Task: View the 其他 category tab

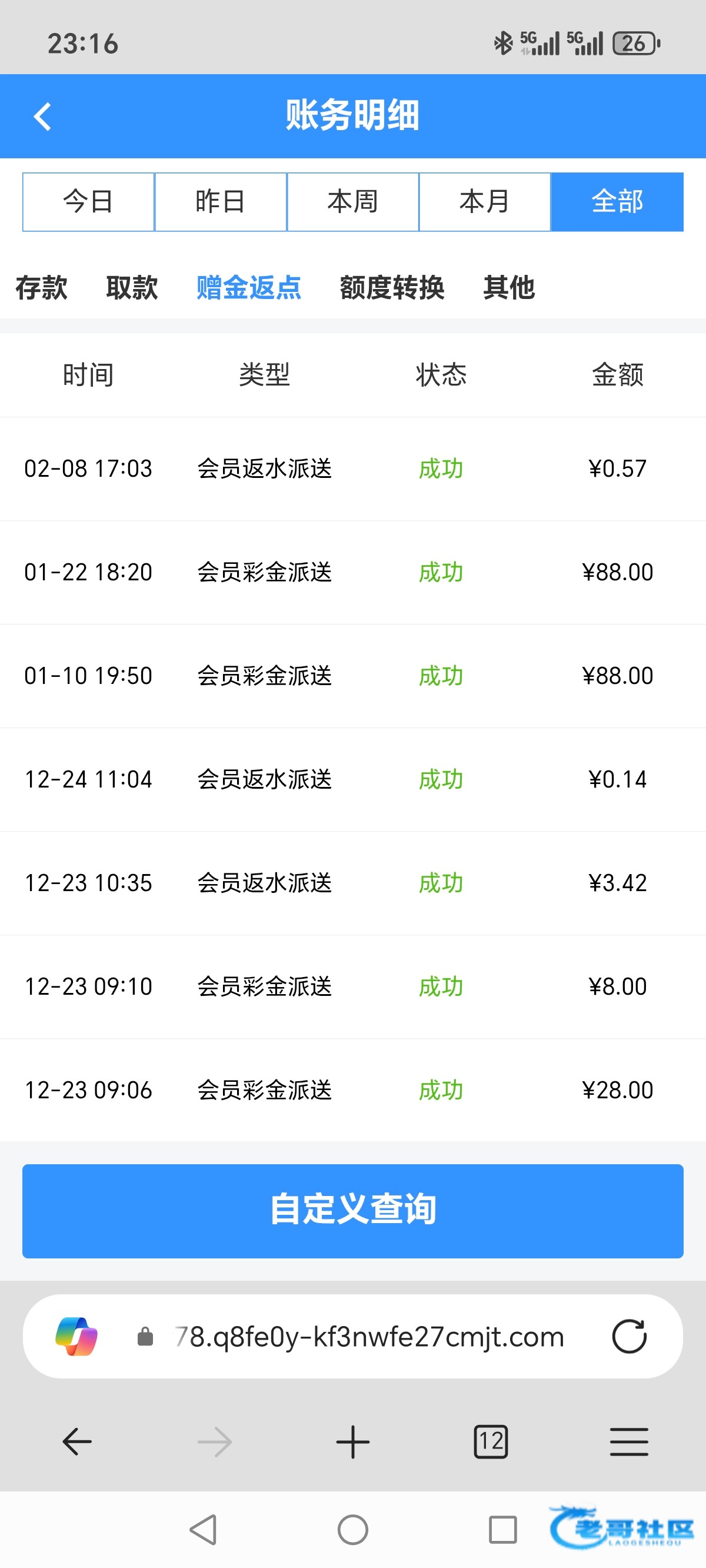Action: 509,287
